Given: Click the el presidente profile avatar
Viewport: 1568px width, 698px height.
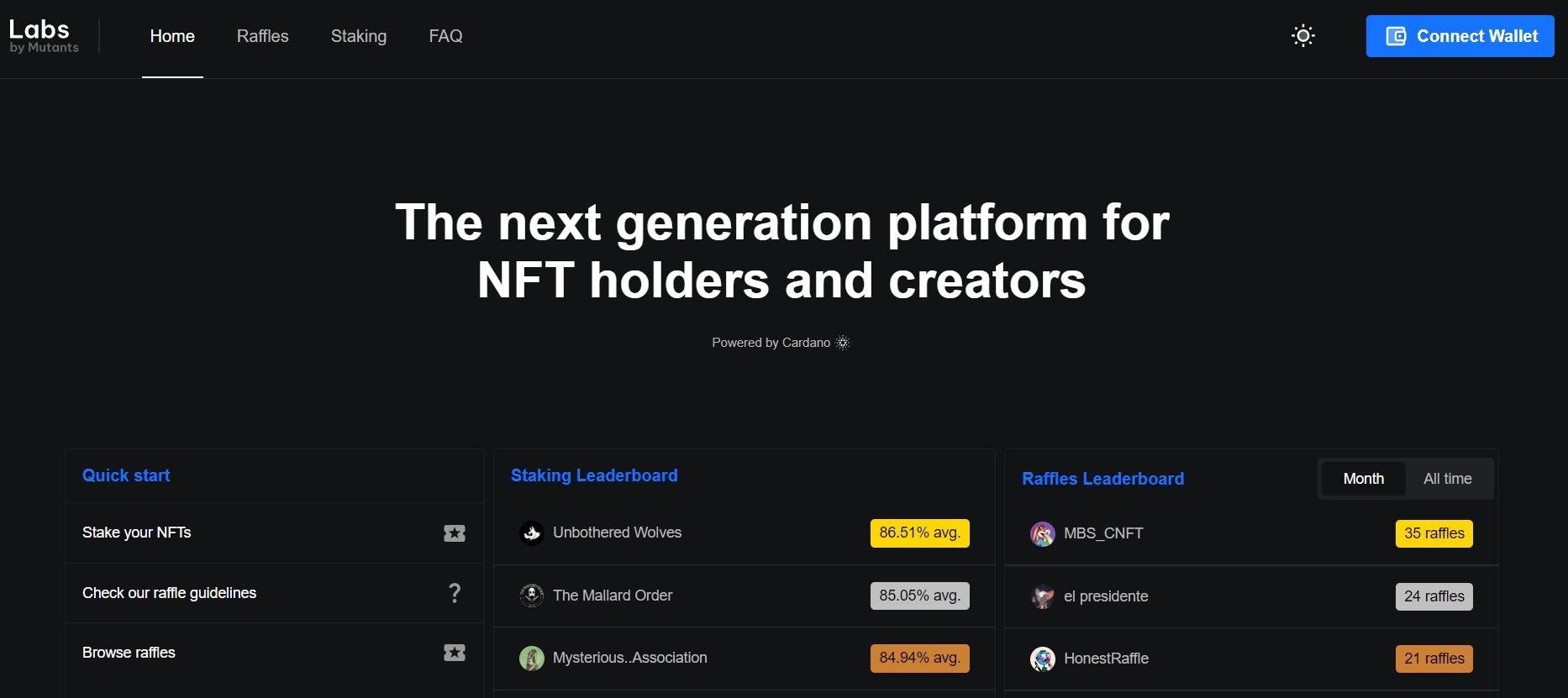Looking at the screenshot, I should tap(1042, 596).
